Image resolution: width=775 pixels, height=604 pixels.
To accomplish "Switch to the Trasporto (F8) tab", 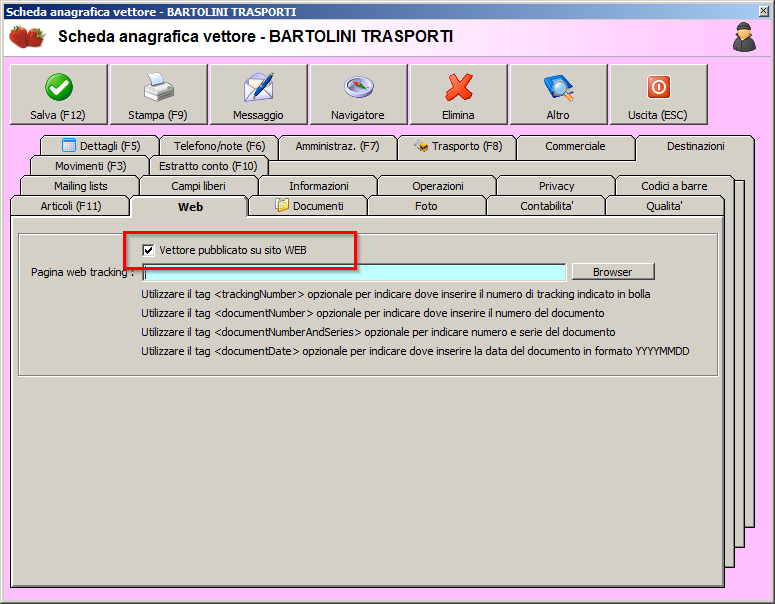I will coord(457,146).
